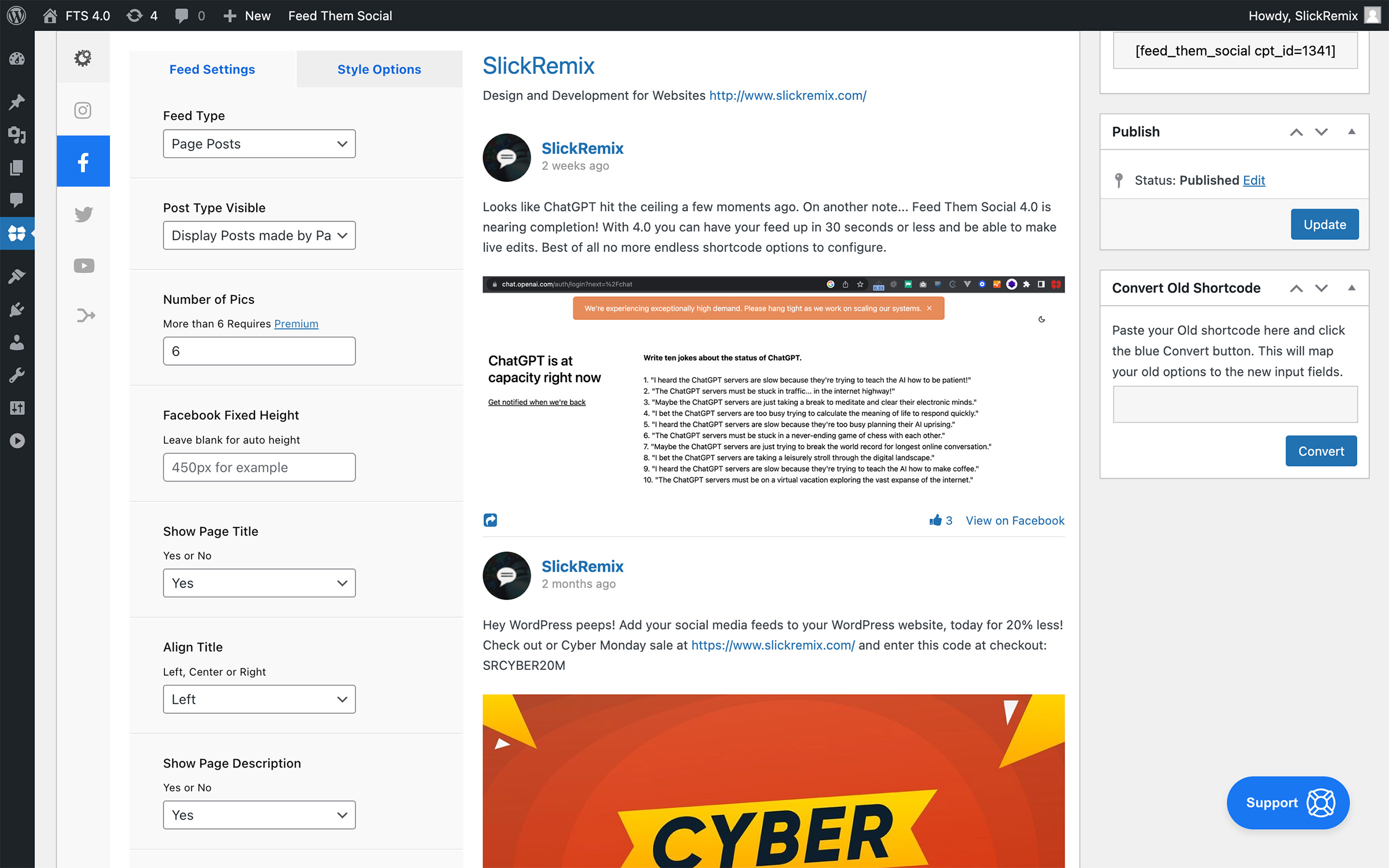The width and height of the screenshot is (1389, 868).
Task: Open the Premium link
Action: pos(296,324)
